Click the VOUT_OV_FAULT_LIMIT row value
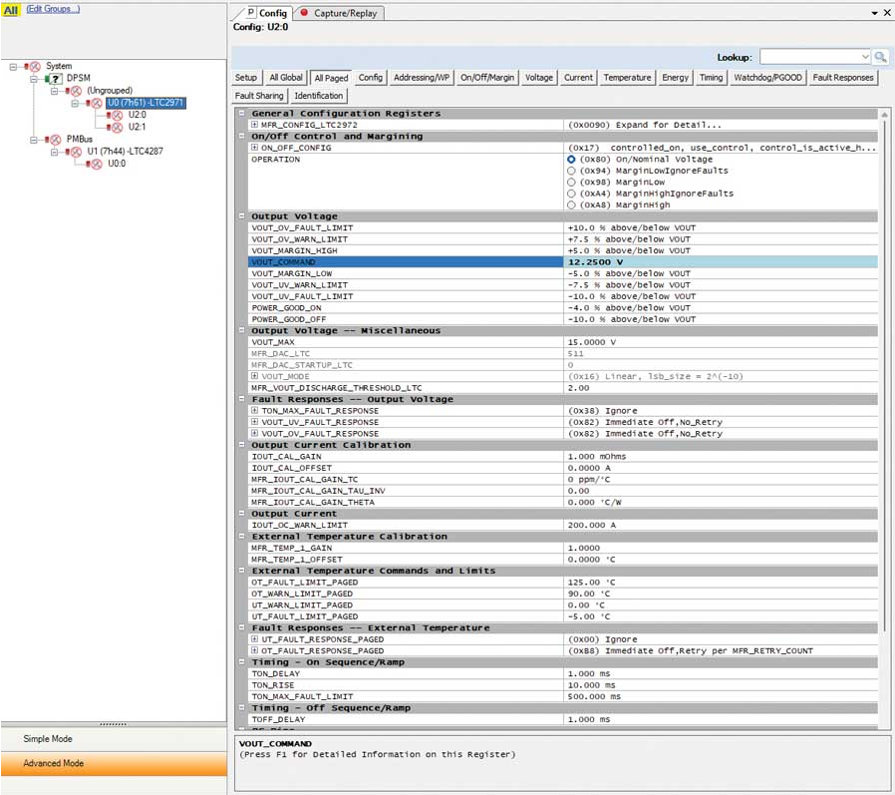This screenshot has height=795, width=895. coord(720,228)
